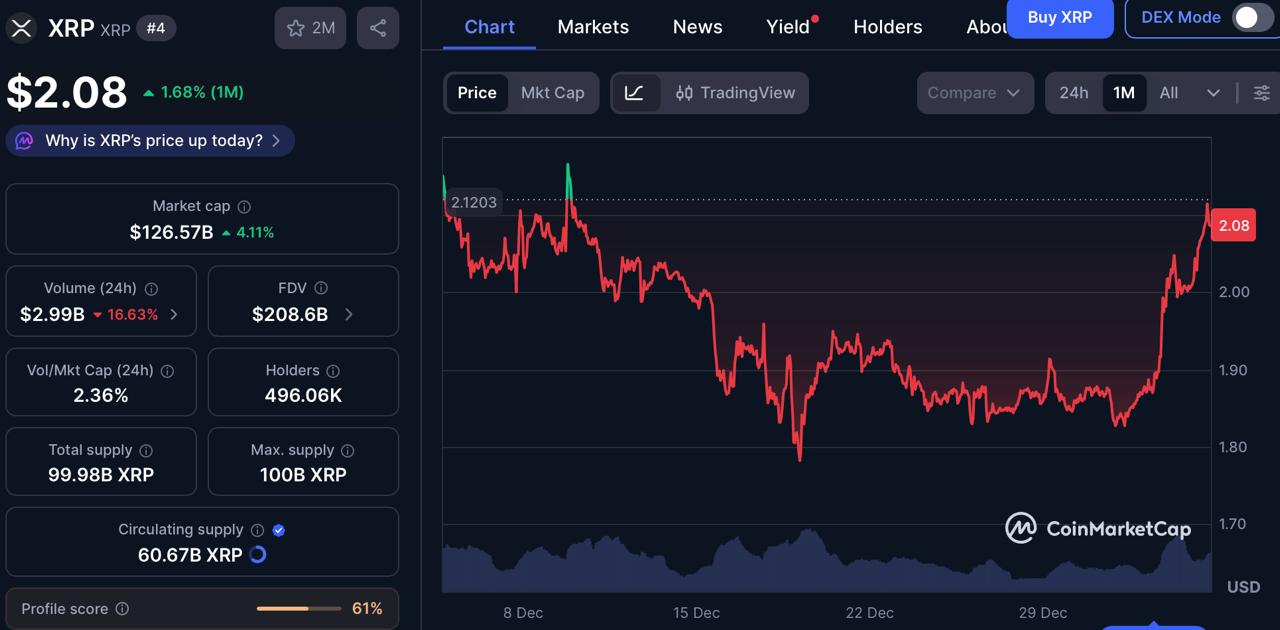
Task: Open the Compare dropdown
Action: 974,93
